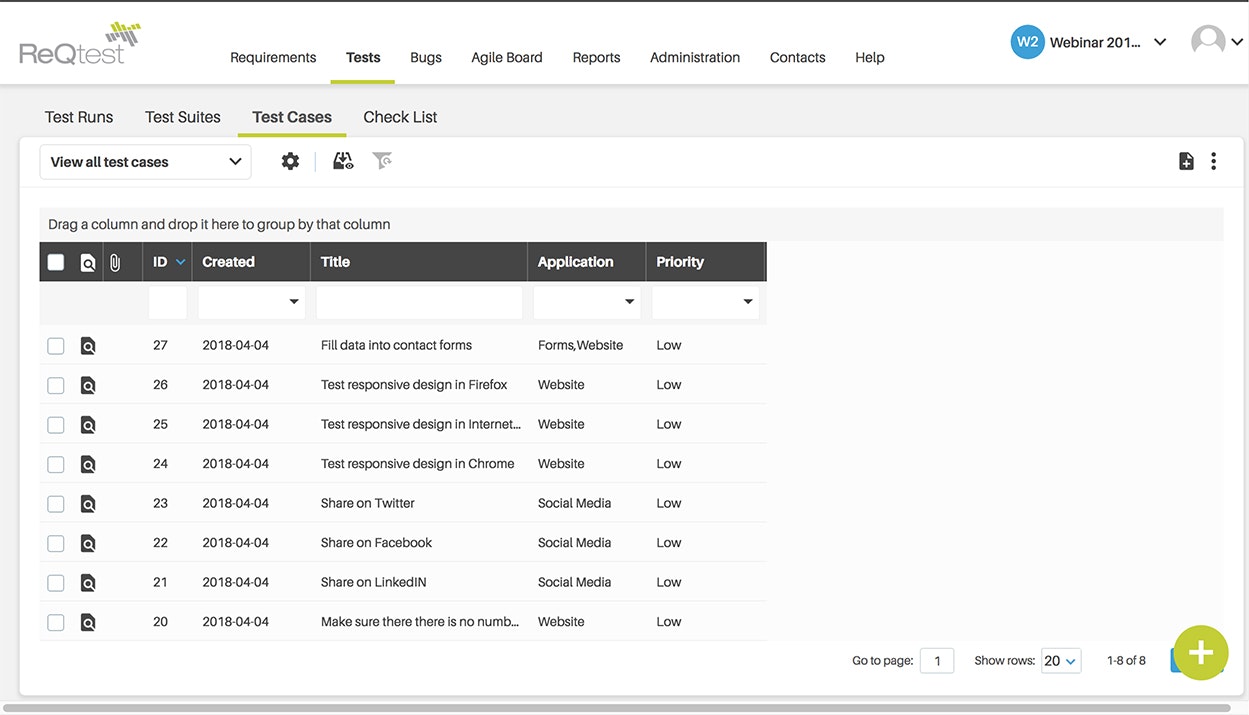Viewport: 1249px width, 715px height.
Task: Open the Agile Board menu
Action: pyautogui.click(x=507, y=57)
